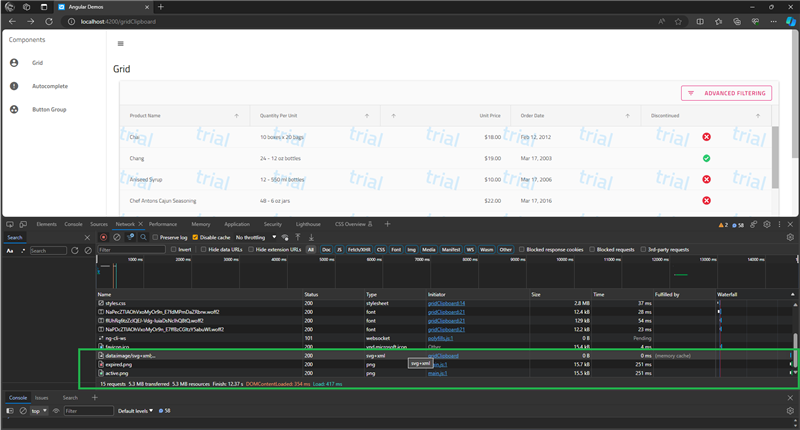Open the hamburger menu above Grid
Image resolution: width=800 pixels, height=430 pixels.
click(x=121, y=43)
